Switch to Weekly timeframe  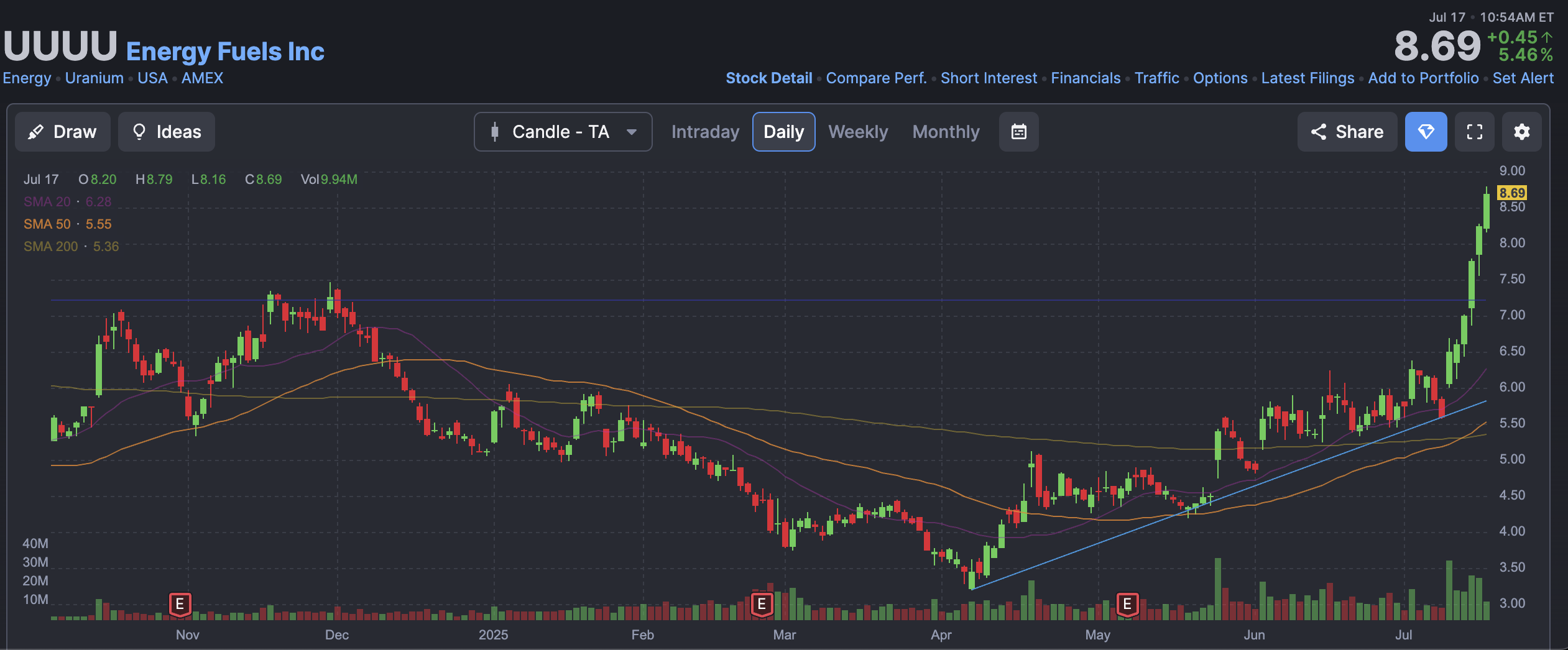[858, 132]
